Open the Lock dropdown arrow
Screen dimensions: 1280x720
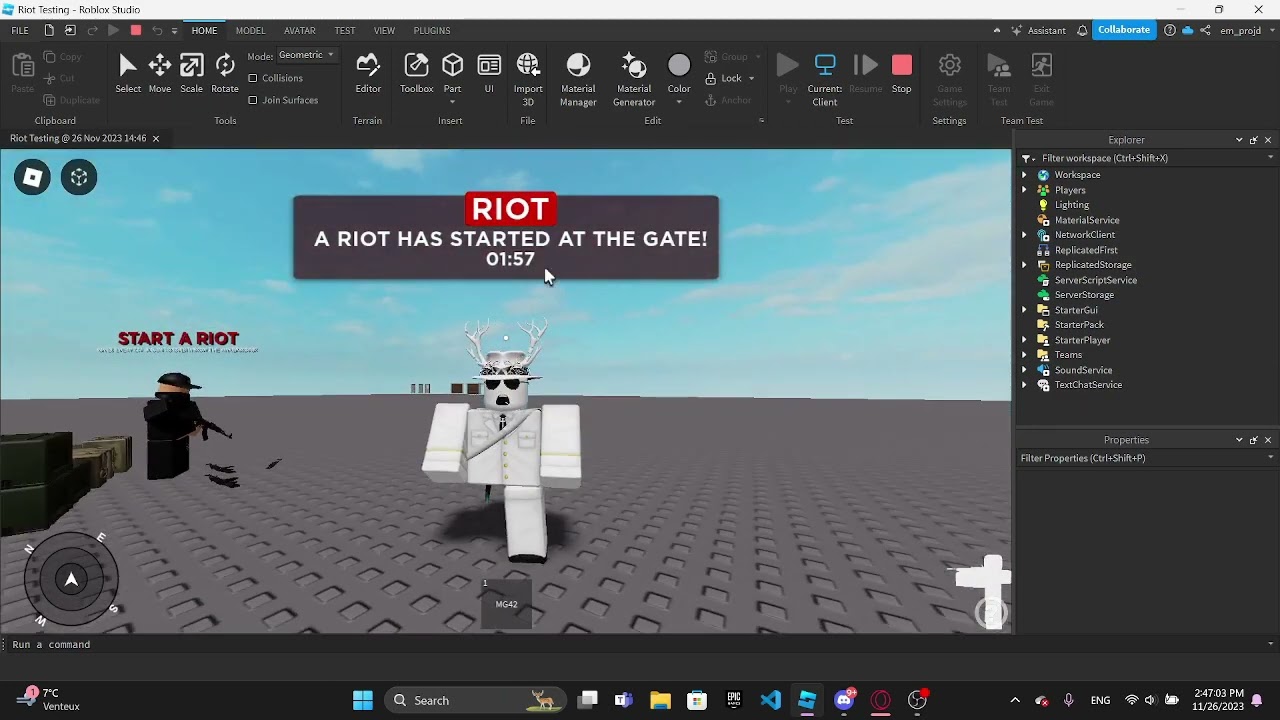pyautogui.click(x=752, y=78)
